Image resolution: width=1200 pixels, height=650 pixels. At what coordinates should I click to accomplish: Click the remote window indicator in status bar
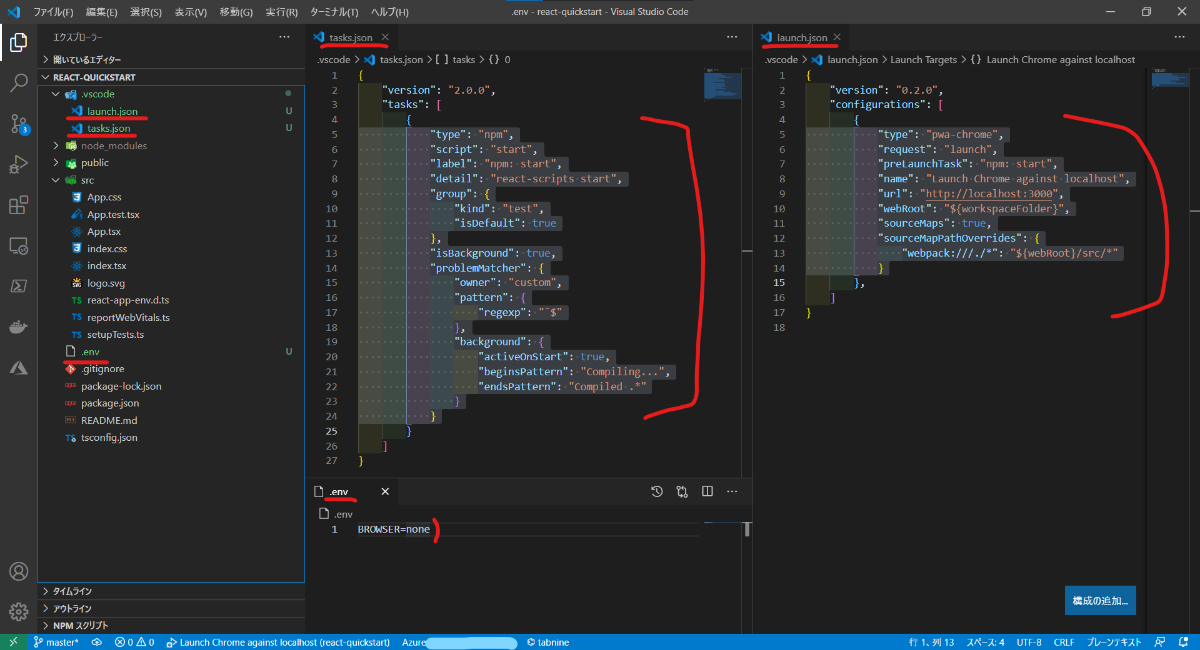click(12, 642)
